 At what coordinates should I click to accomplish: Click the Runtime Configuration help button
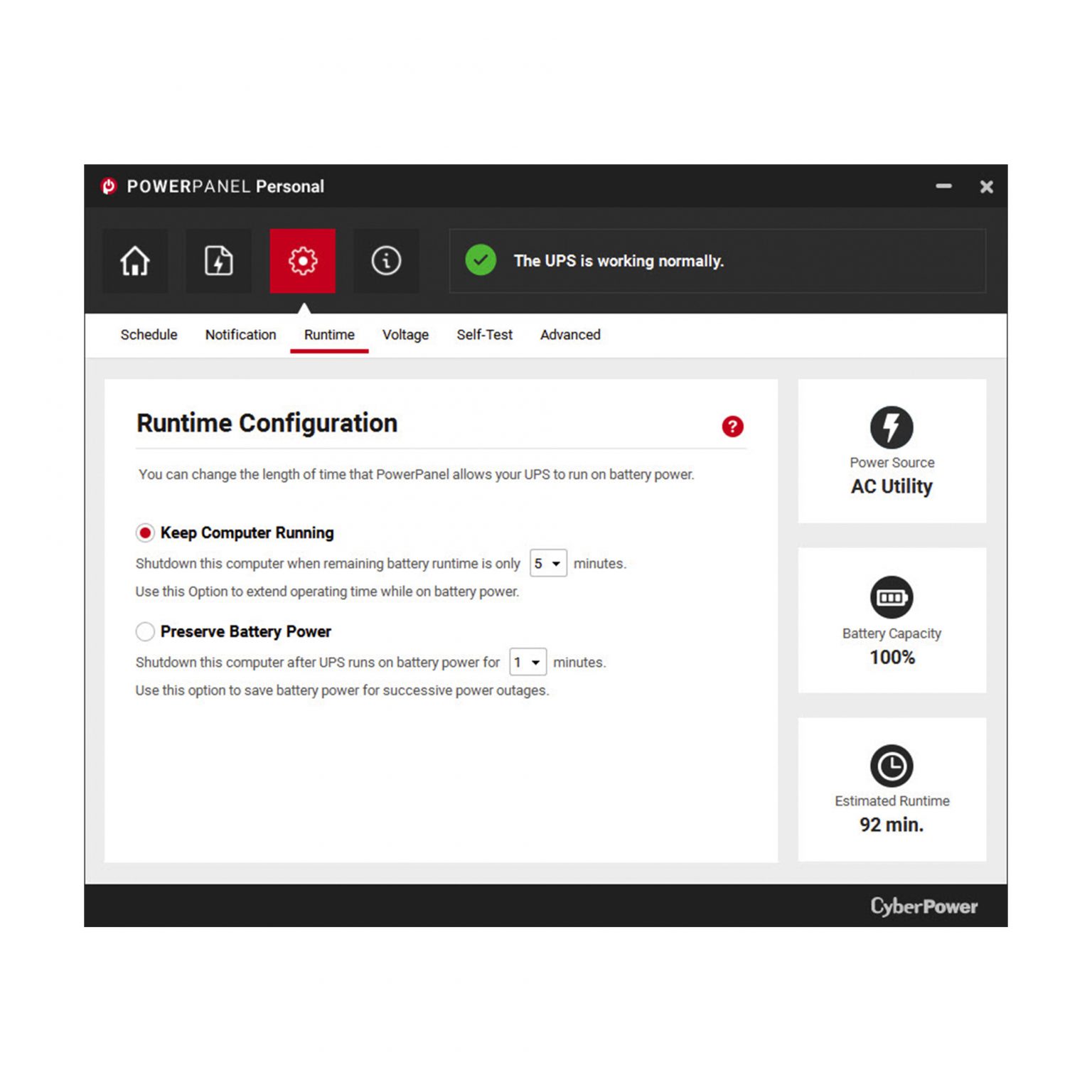point(732,427)
